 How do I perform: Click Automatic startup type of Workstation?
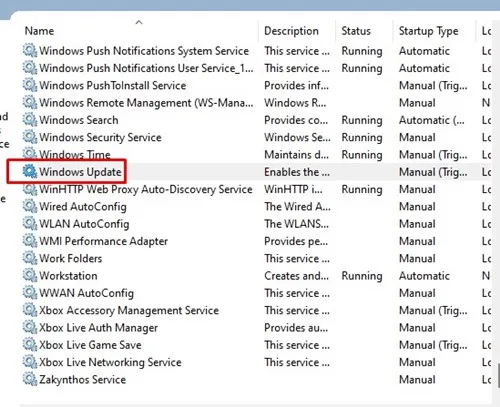tap(424, 276)
